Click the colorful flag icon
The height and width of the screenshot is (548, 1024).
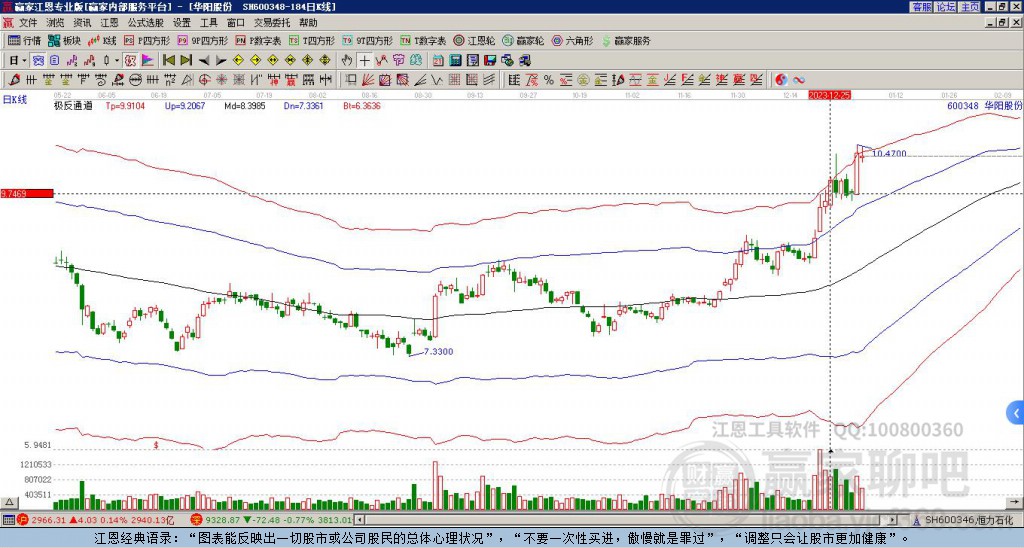coord(148,61)
